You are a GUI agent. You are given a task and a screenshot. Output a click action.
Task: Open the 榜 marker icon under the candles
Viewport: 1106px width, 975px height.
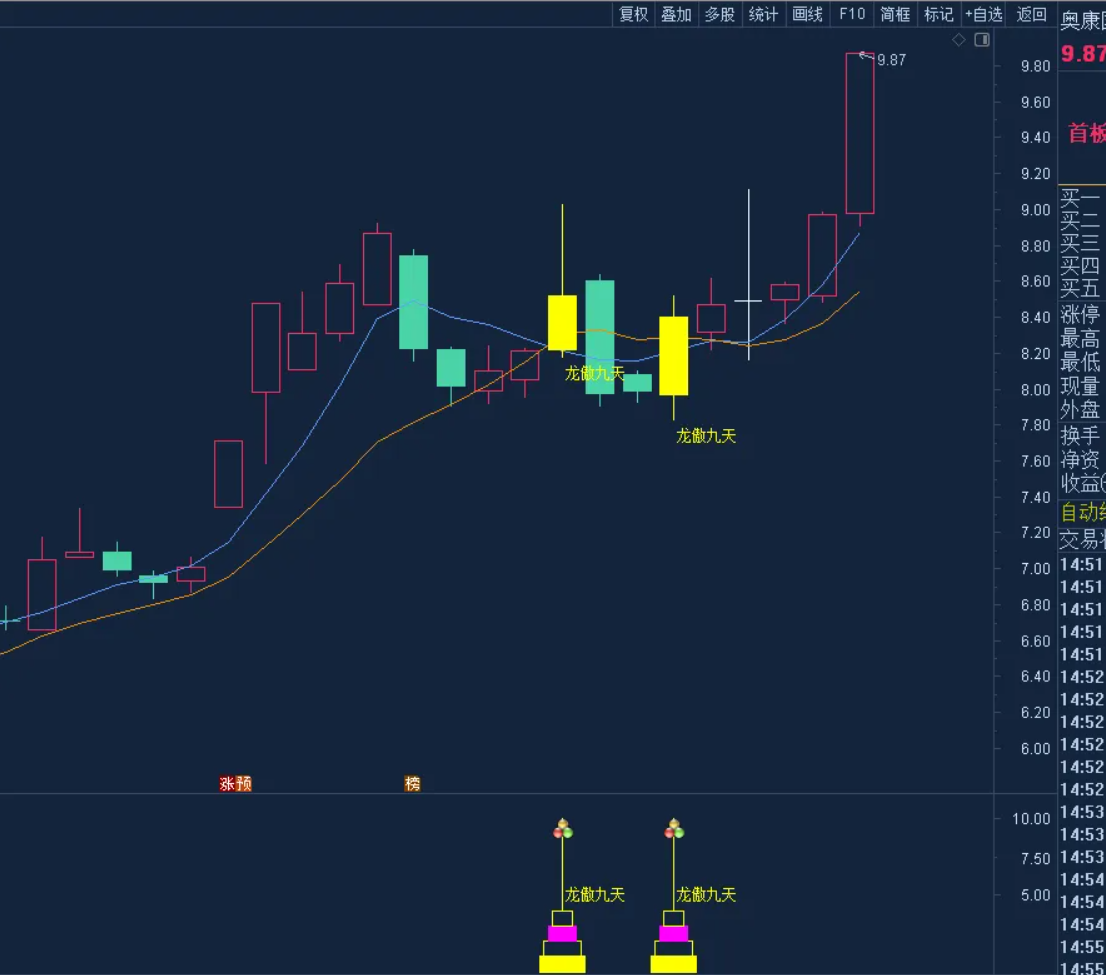(412, 784)
